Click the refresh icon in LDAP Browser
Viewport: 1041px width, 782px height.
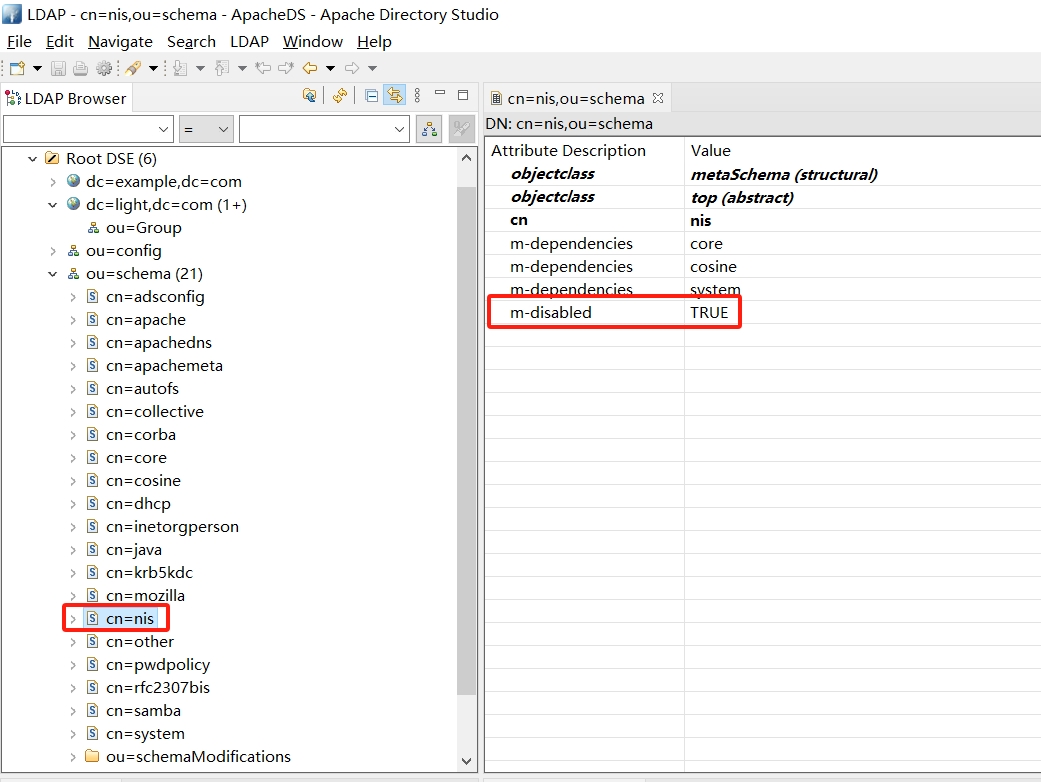(340, 96)
